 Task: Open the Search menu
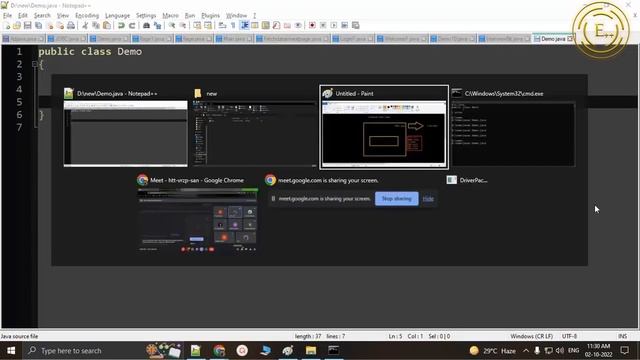tap(42, 16)
